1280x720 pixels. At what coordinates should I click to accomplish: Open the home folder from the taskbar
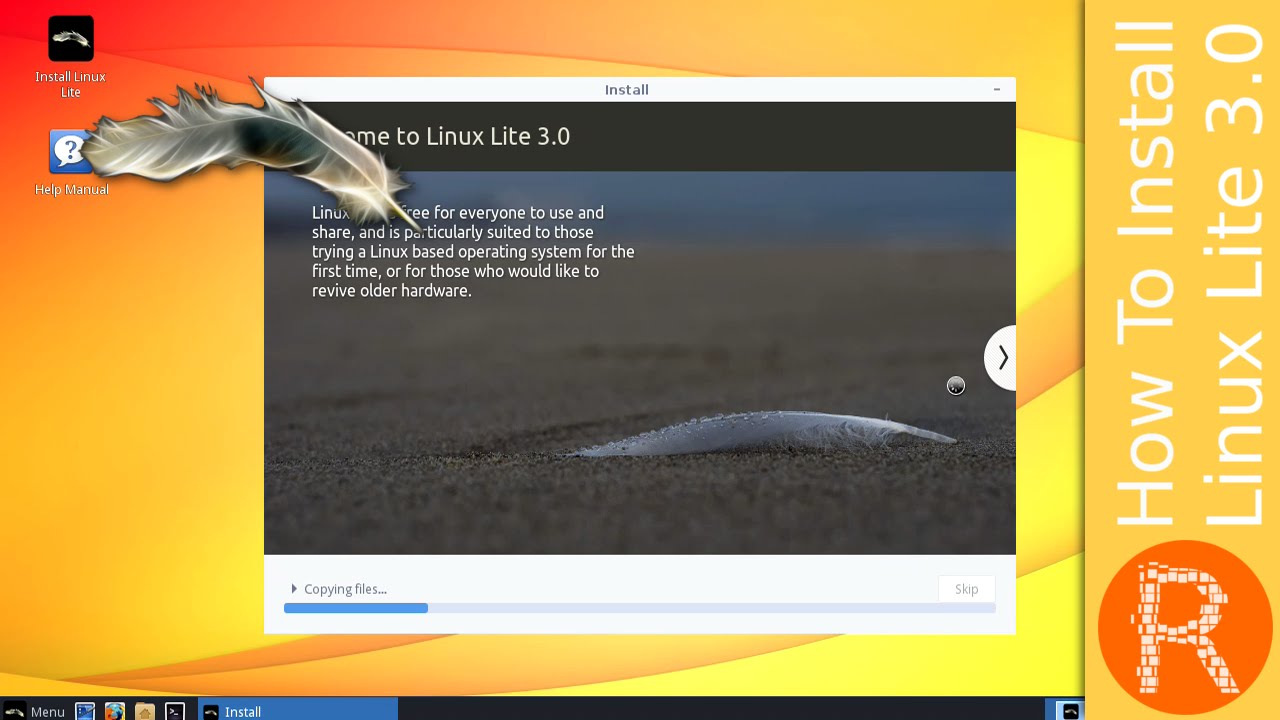coord(145,711)
